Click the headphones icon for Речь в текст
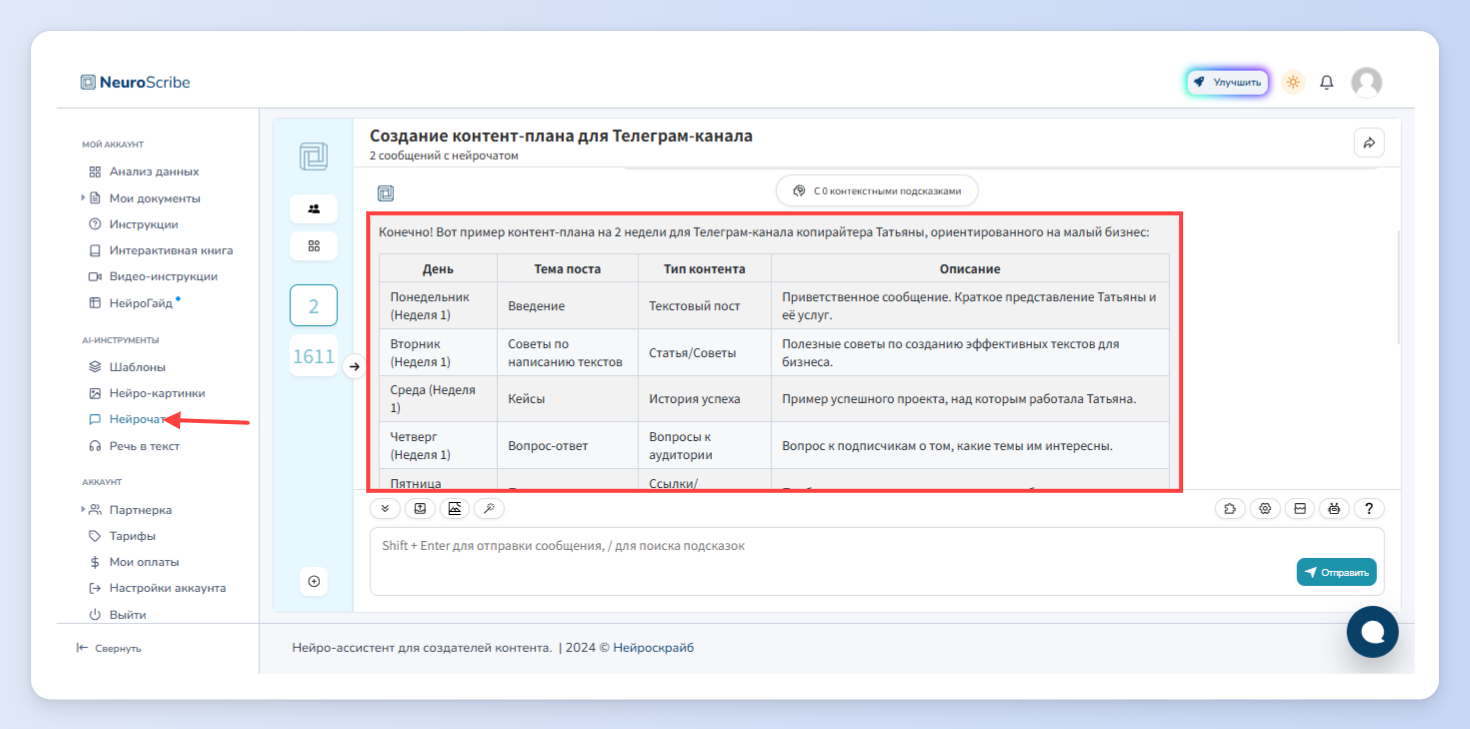Viewport: 1470px width, 729px height. 95,446
